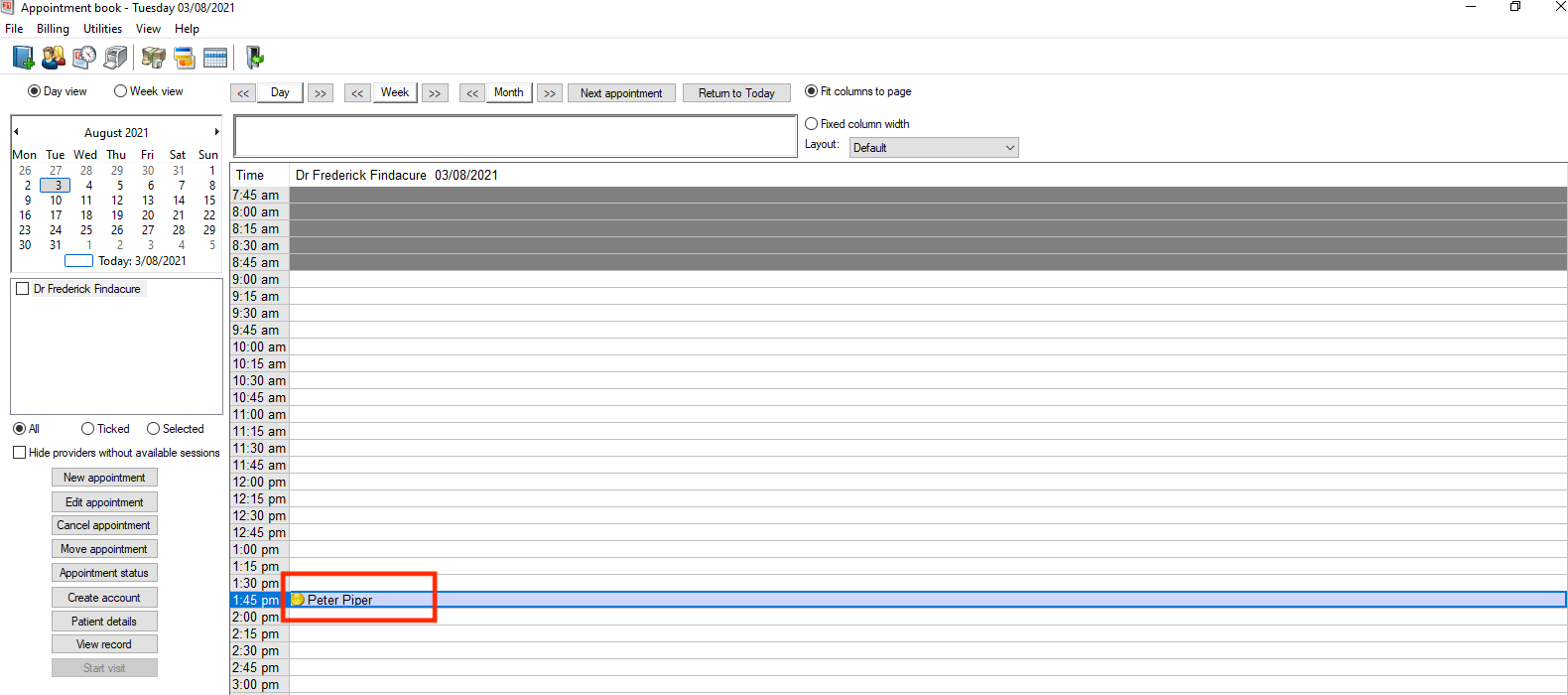Screen dimensions: 1568x695
Task: Advance one month with >> beside Month
Action: (x=550, y=93)
